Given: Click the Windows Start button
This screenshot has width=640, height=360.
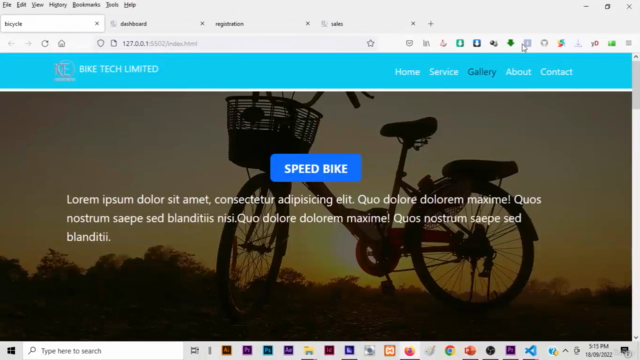Looking at the screenshot, I should (x=11, y=351).
